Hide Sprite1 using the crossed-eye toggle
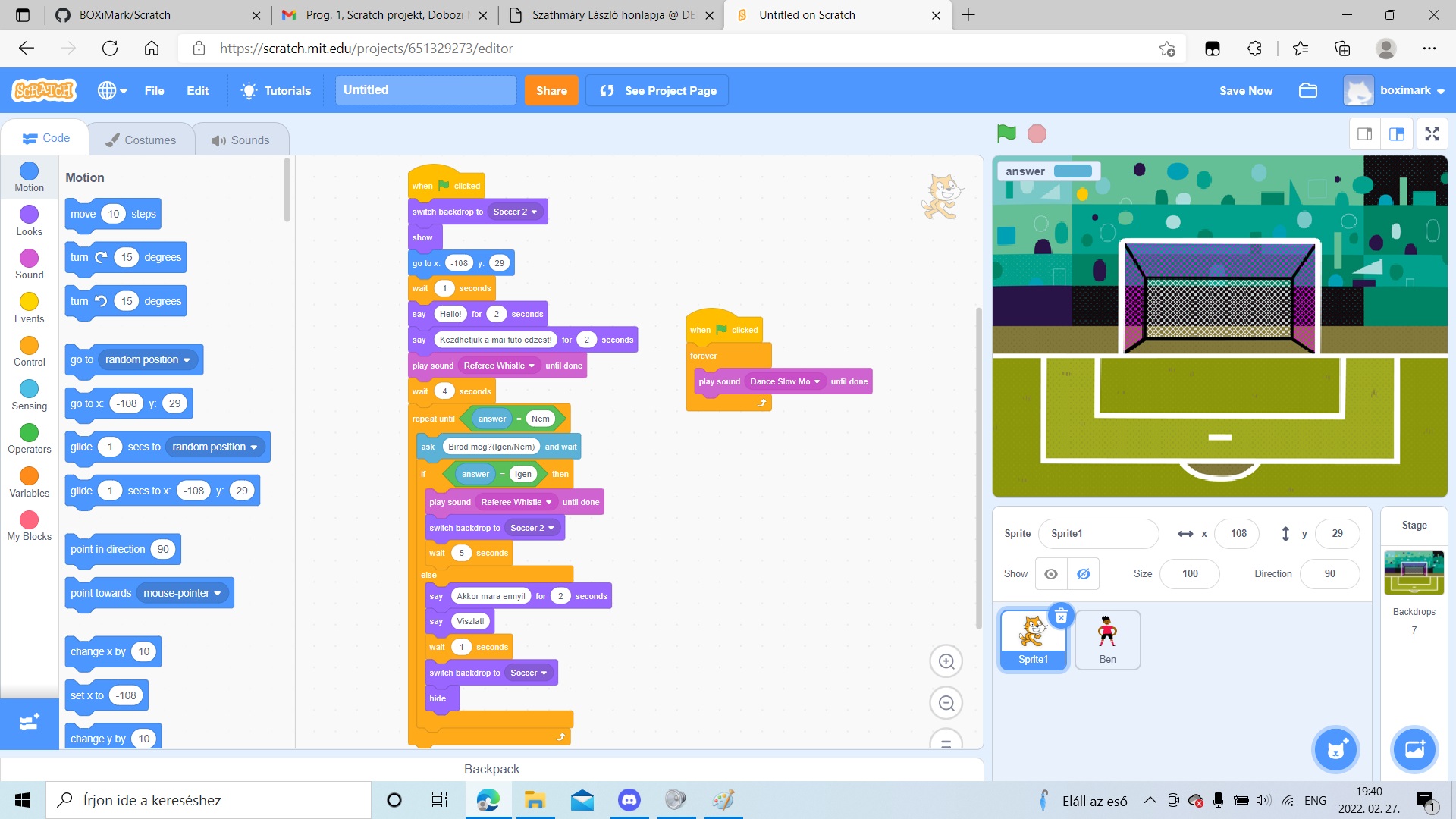 tap(1083, 574)
